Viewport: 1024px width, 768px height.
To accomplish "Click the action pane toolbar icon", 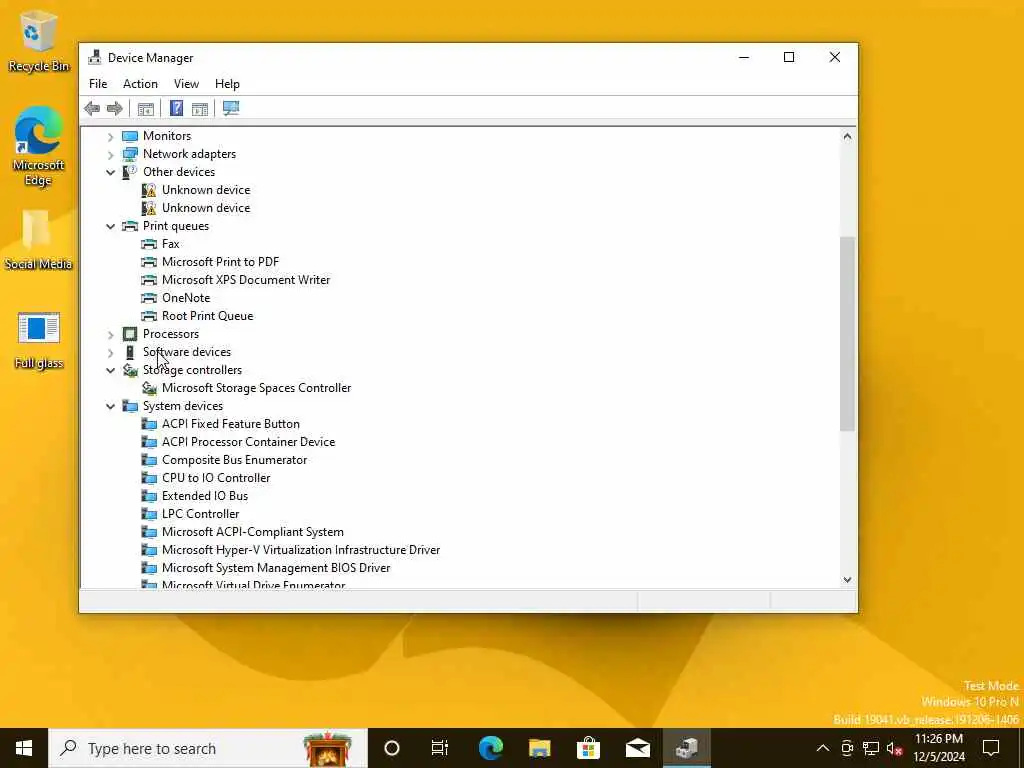I will [x=200, y=108].
